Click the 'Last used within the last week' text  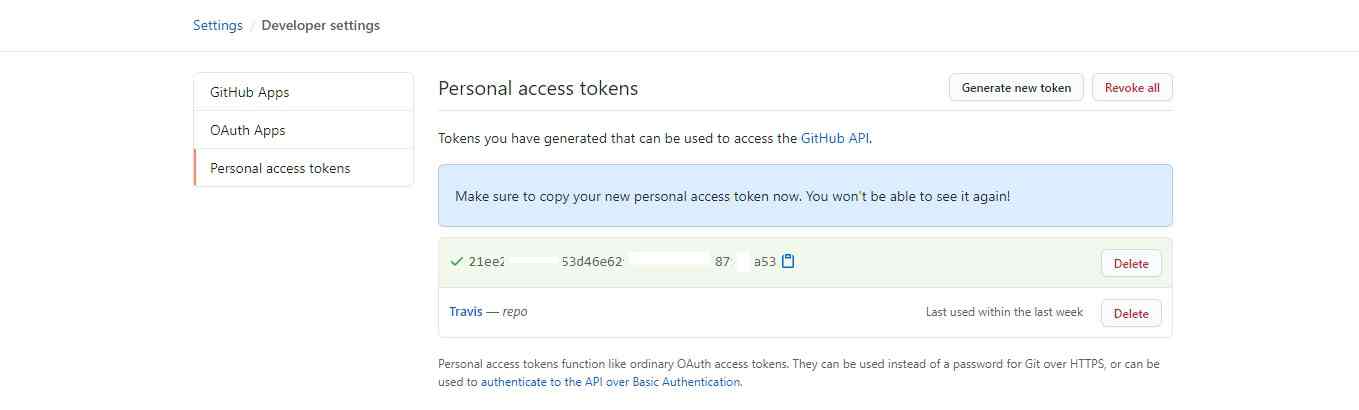[1004, 312]
